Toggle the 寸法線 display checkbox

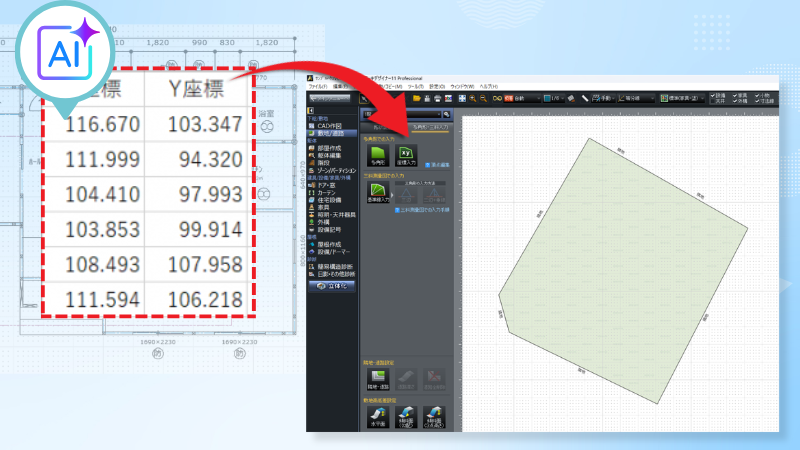click(x=758, y=101)
